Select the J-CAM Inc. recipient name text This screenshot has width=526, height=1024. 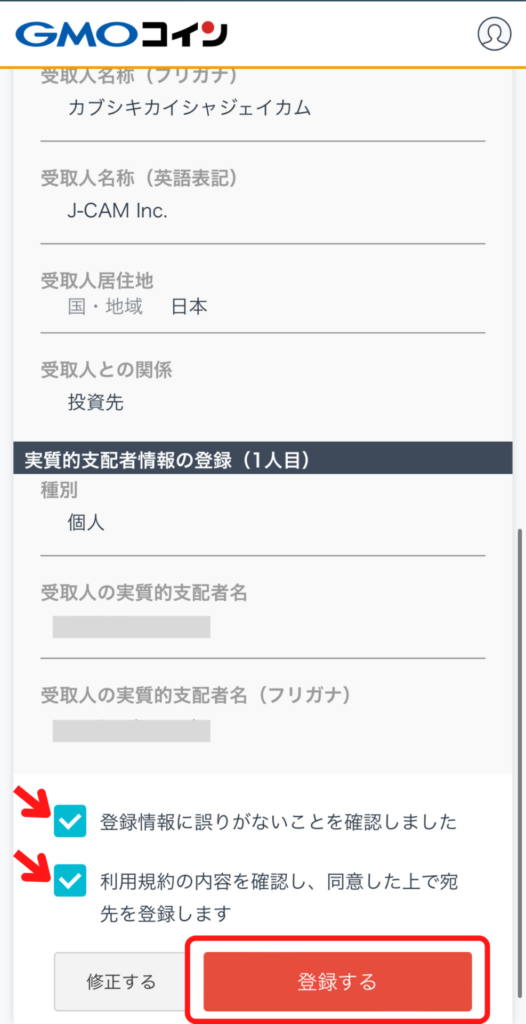tap(118, 212)
